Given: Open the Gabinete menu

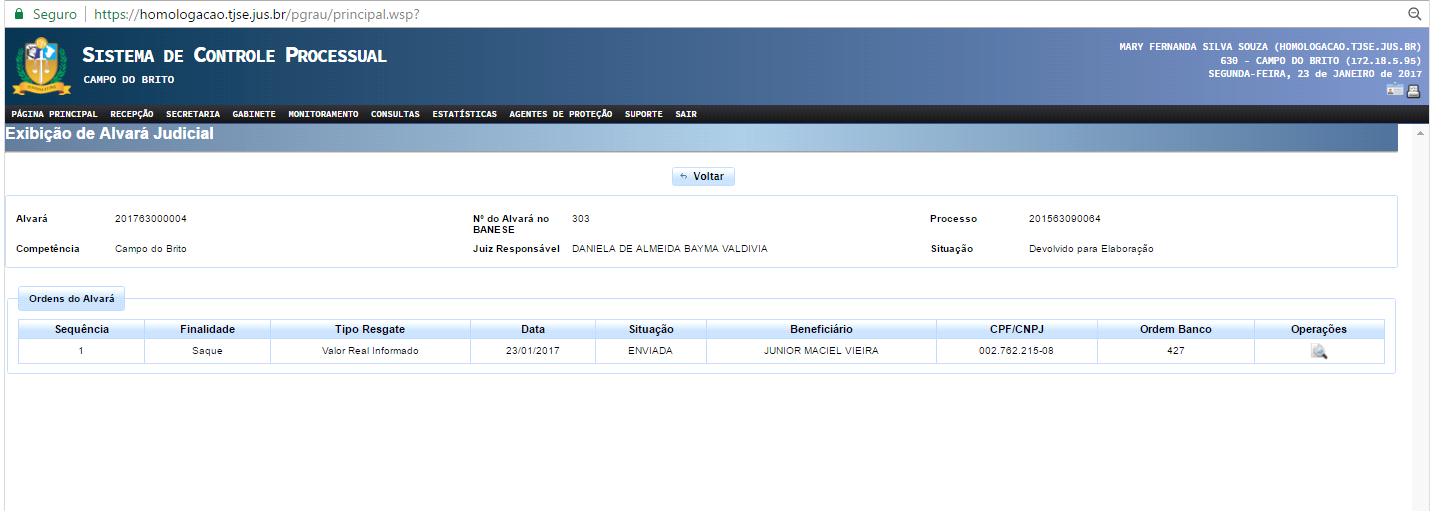Looking at the screenshot, I should (x=254, y=114).
